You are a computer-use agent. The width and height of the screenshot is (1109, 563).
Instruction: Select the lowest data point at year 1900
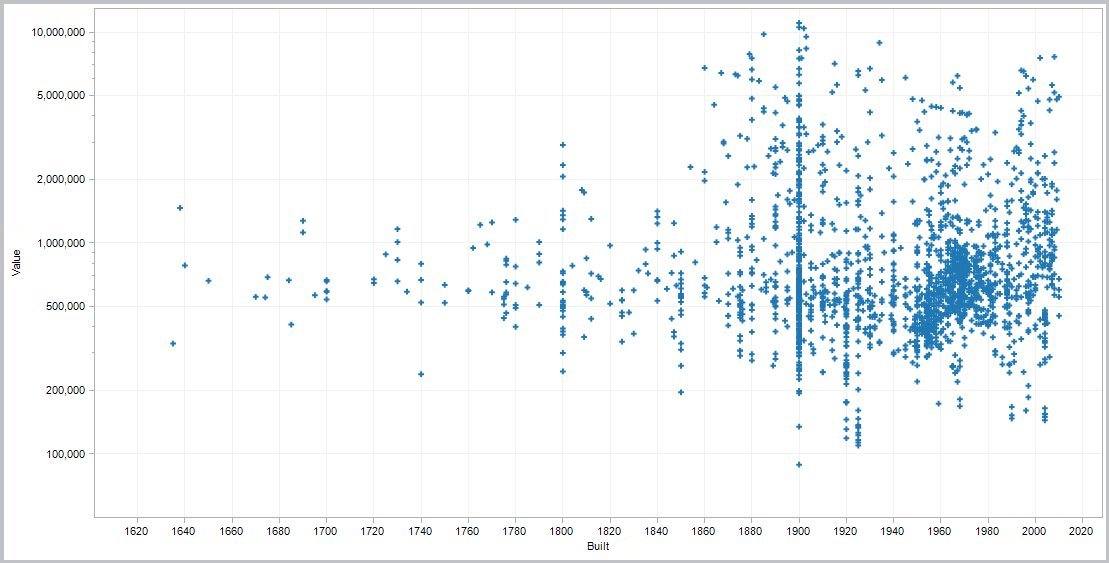tap(799, 465)
